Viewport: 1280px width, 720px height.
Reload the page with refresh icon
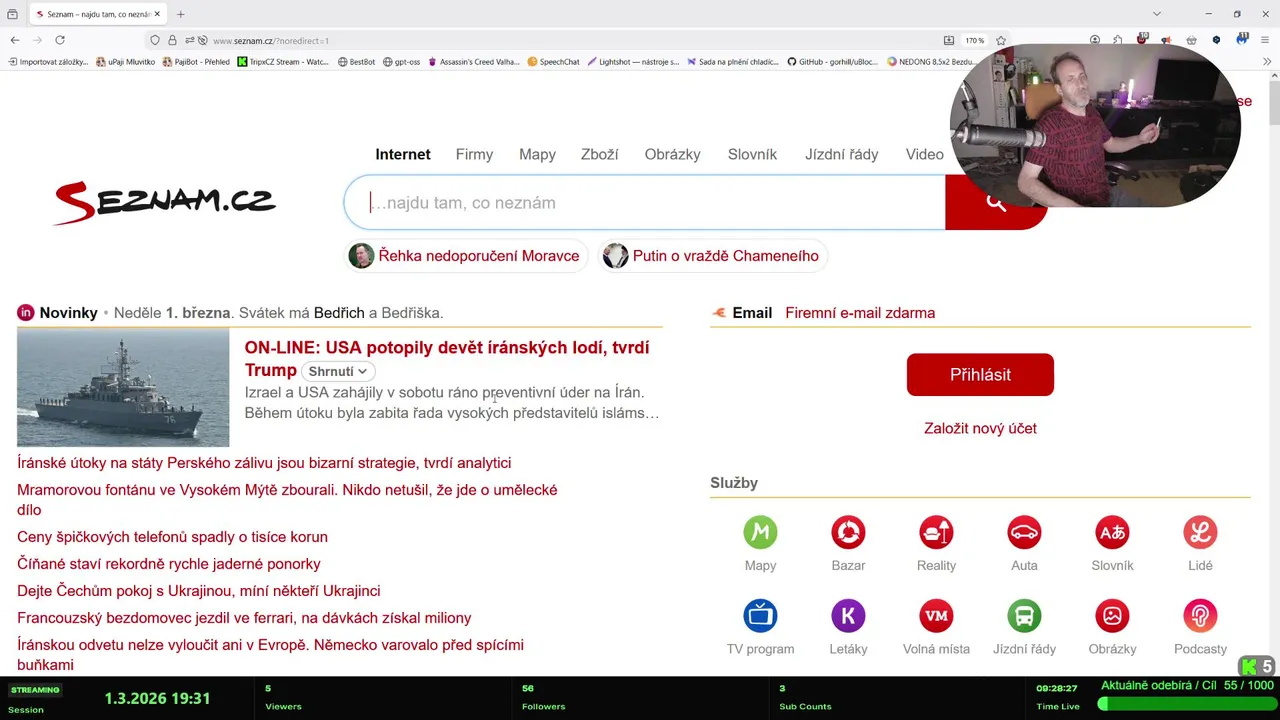[60, 40]
